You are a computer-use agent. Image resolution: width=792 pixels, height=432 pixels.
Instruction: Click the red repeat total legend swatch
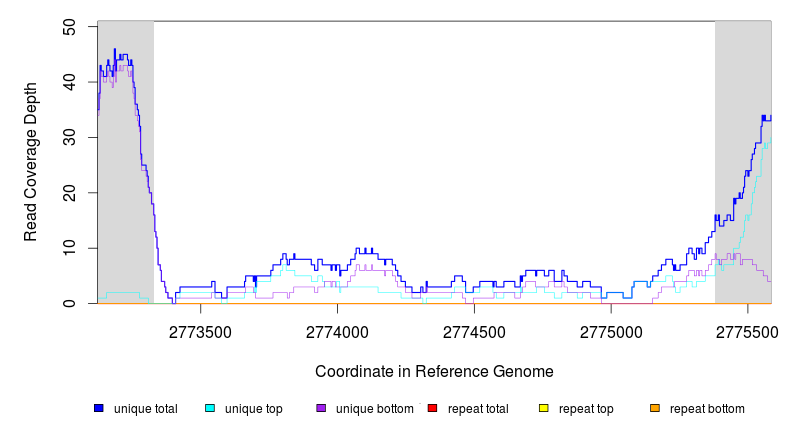pyautogui.click(x=432, y=409)
